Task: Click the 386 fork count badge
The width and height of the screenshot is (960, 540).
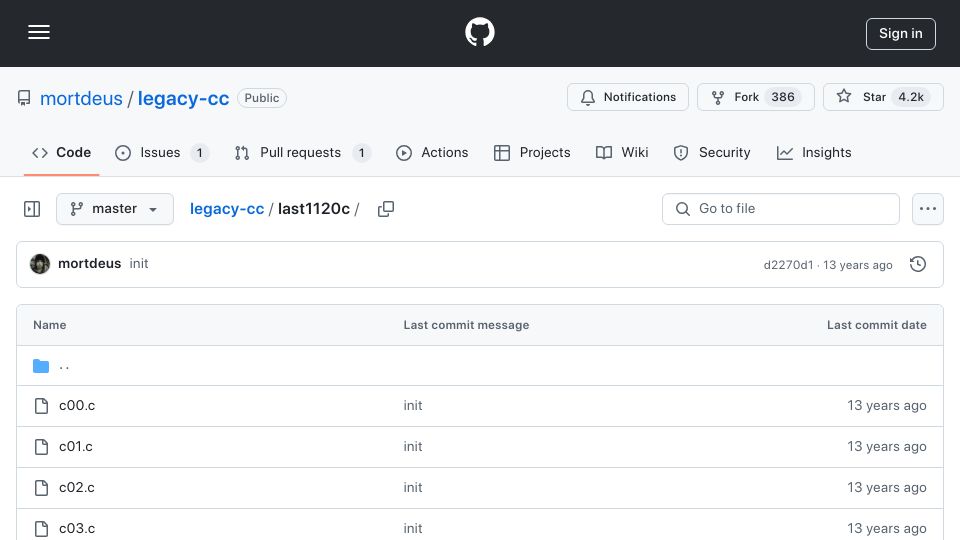Action: click(x=782, y=97)
